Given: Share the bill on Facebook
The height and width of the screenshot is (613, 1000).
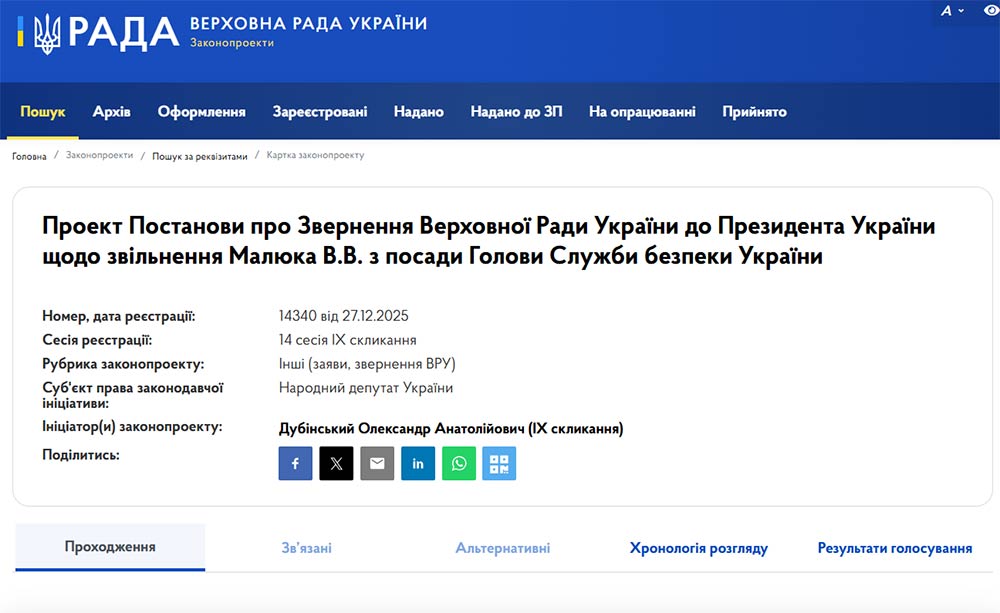Looking at the screenshot, I should 295,463.
